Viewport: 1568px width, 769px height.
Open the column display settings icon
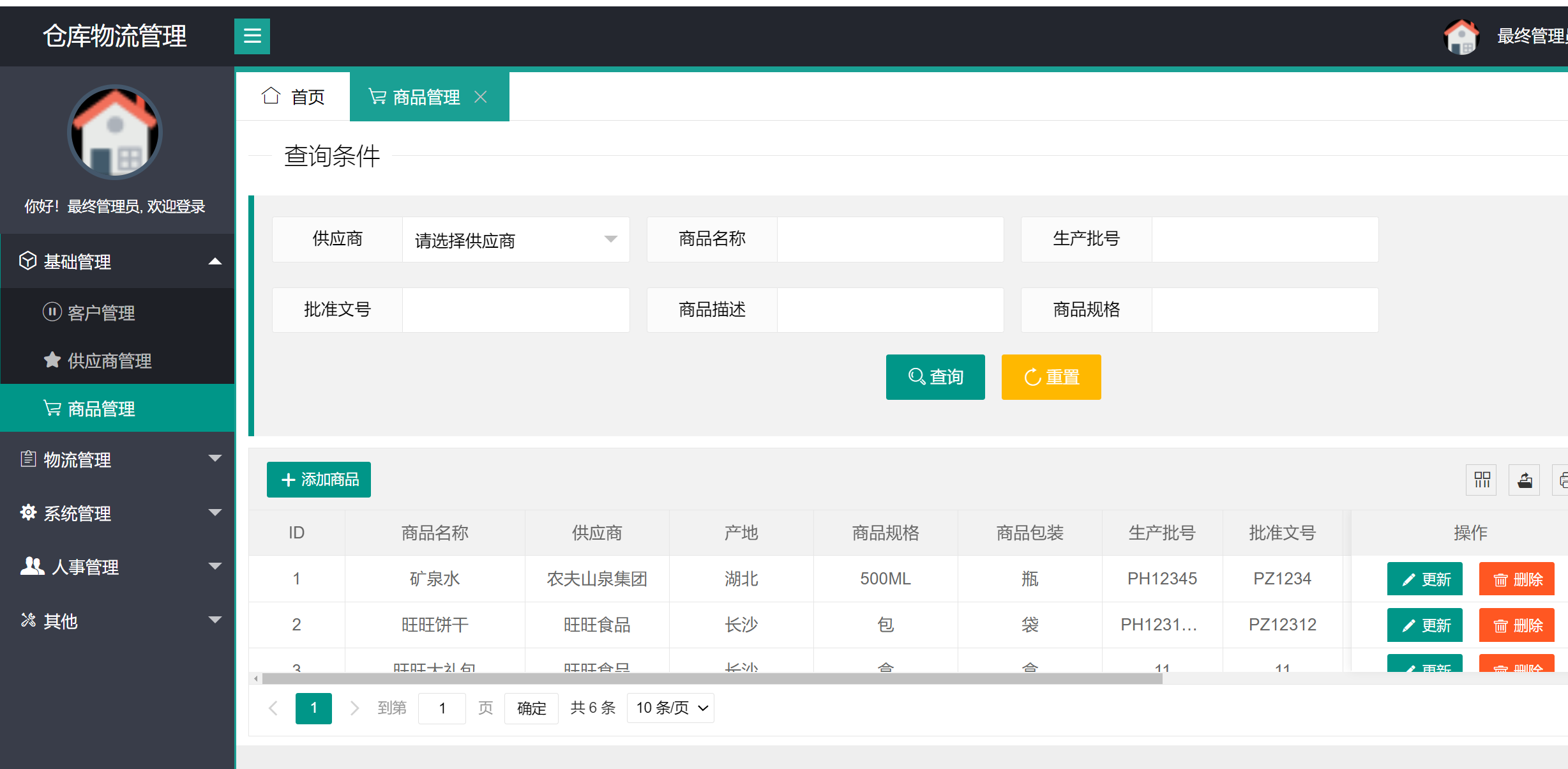click(x=1482, y=480)
